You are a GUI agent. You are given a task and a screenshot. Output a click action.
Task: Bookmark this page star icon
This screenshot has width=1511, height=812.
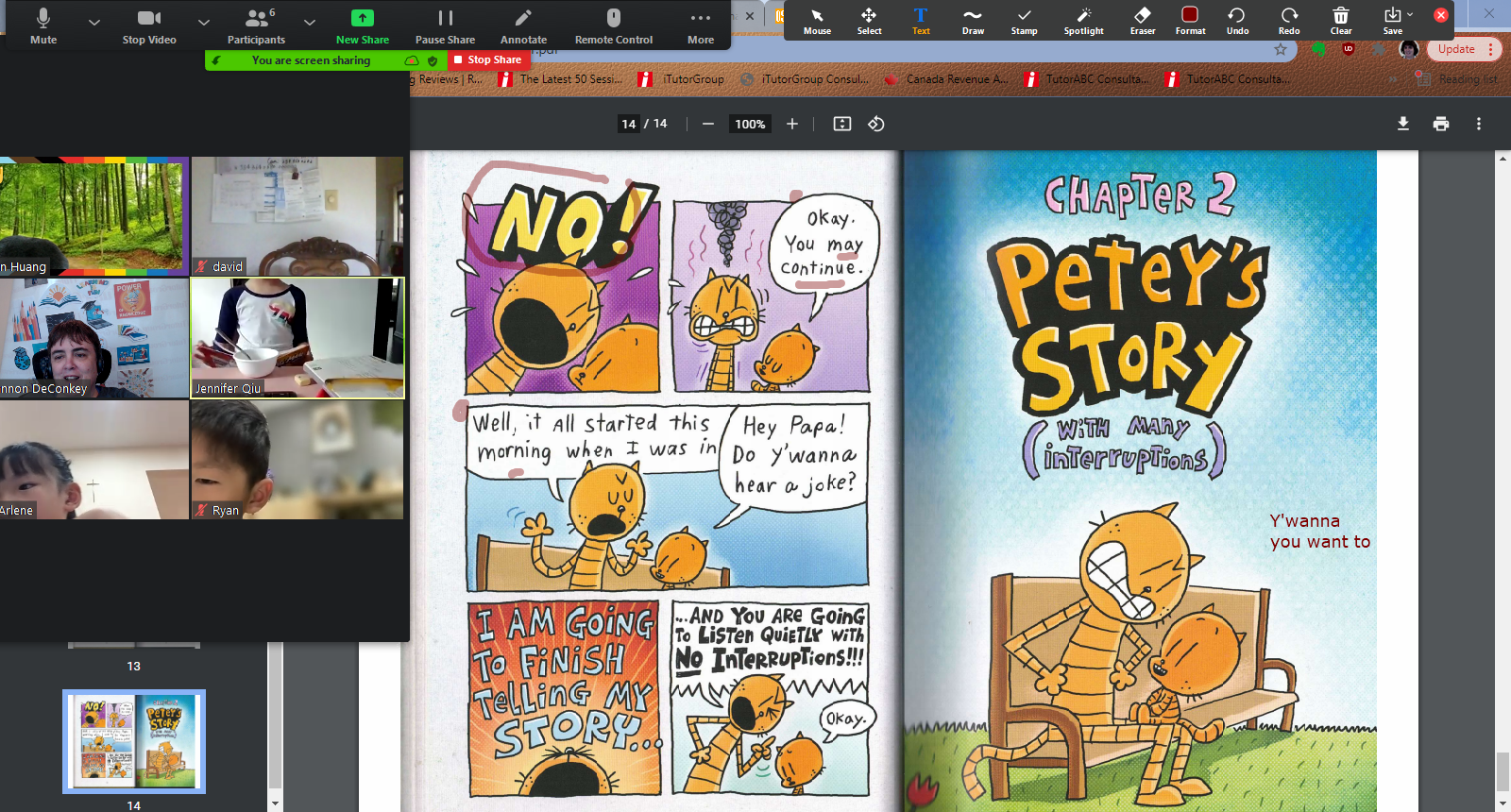1281,49
